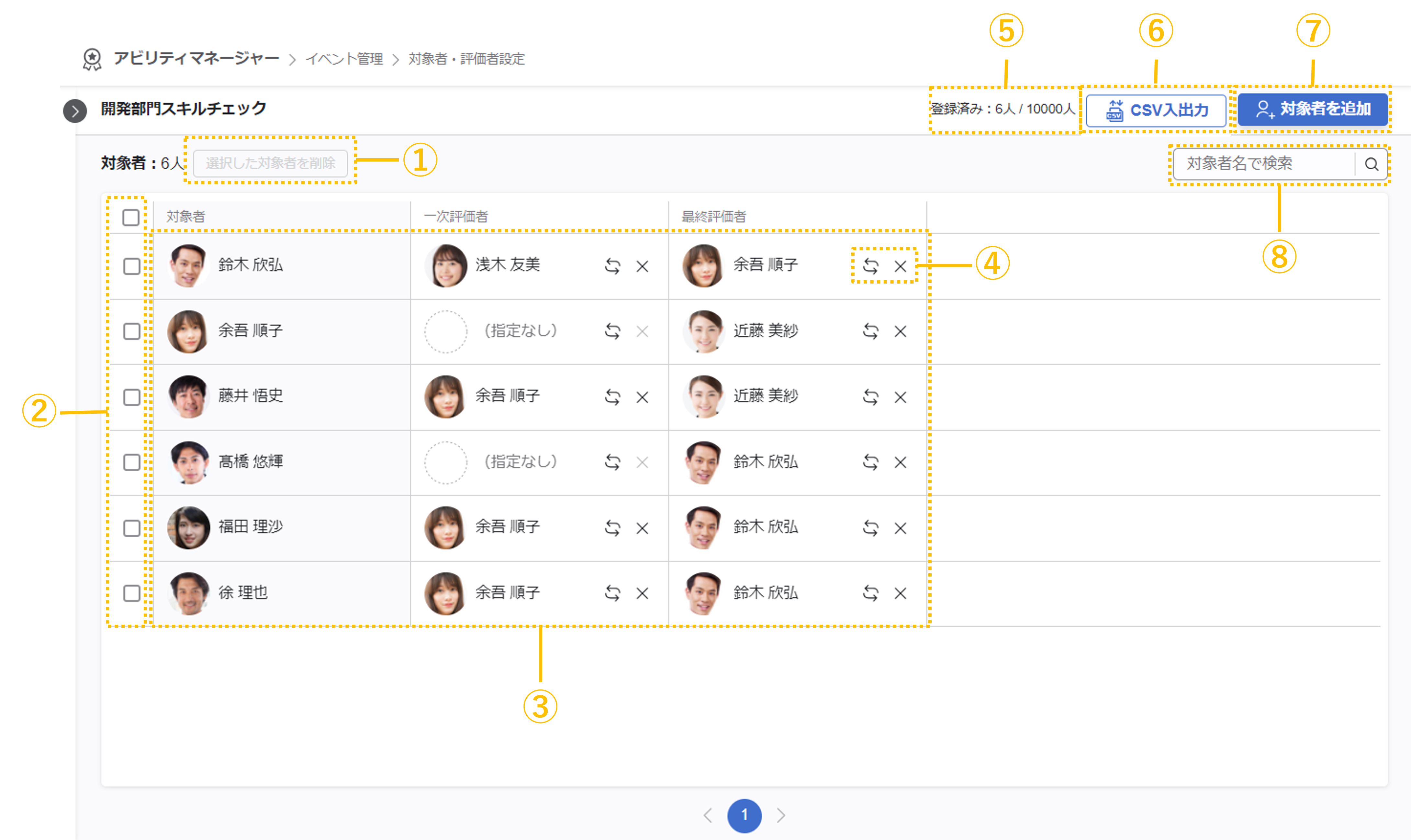Swap primary evaluator in 福田 理沙 row
Screen dimensions: 1411x840
(x=612, y=528)
